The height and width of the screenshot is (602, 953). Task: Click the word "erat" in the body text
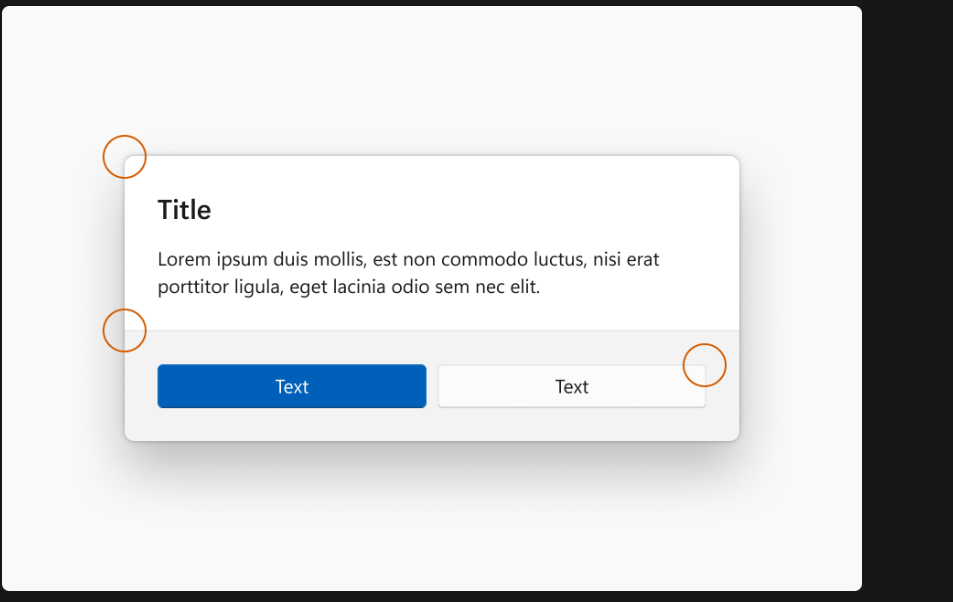pyautogui.click(x=643, y=260)
